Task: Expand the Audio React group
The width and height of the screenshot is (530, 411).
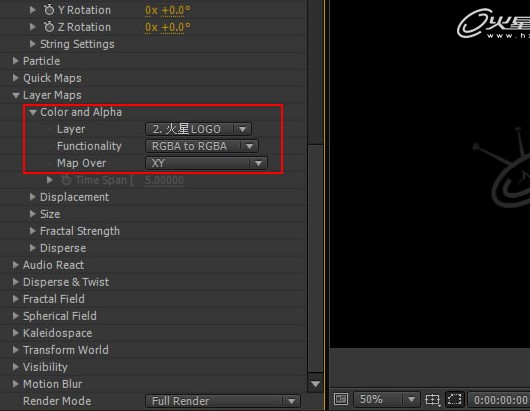Action: coord(16,265)
